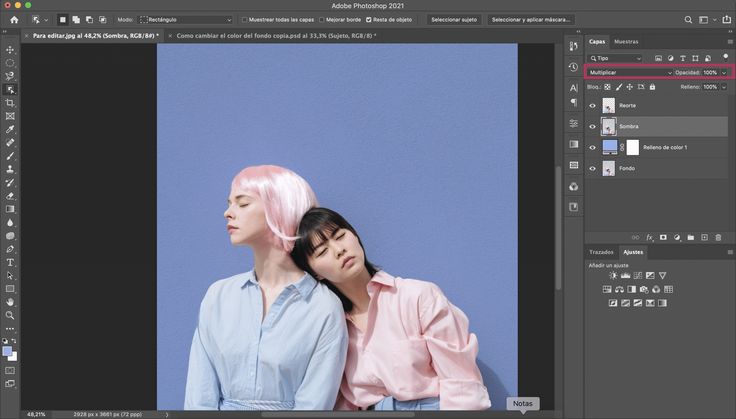Toggle visibility of the Fondo layer
Image resolution: width=736 pixels, height=419 pixels.
click(592, 168)
